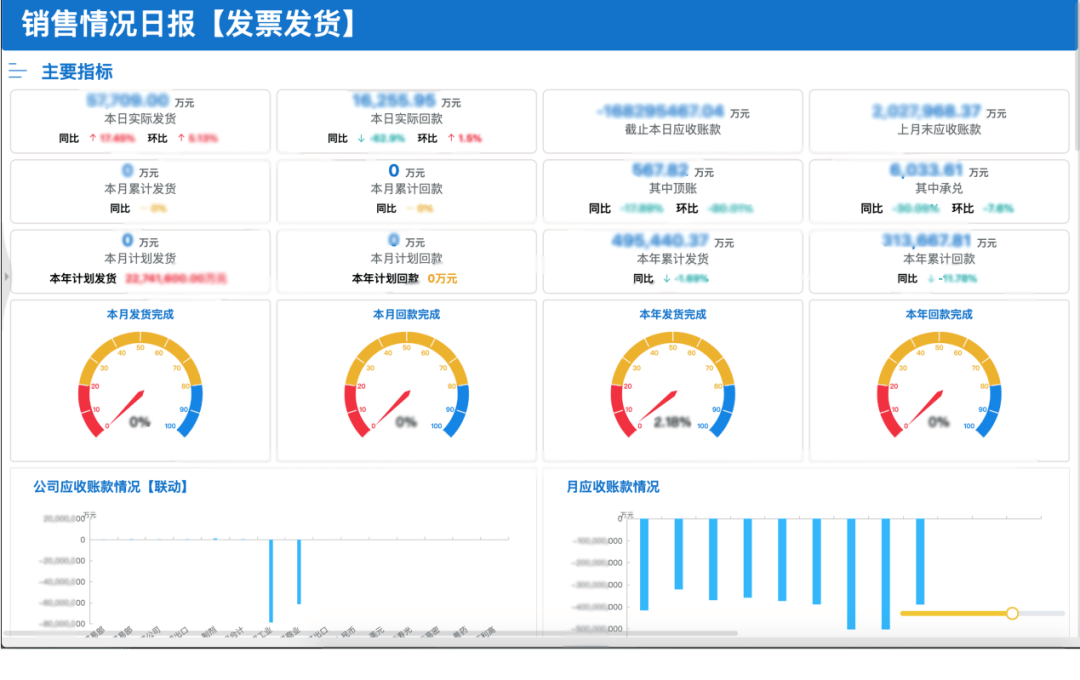Click the 本月回款完成 gauge dial
The height and width of the screenshot is (680, 1080).
pyautogui.click(x=405, y=385)
